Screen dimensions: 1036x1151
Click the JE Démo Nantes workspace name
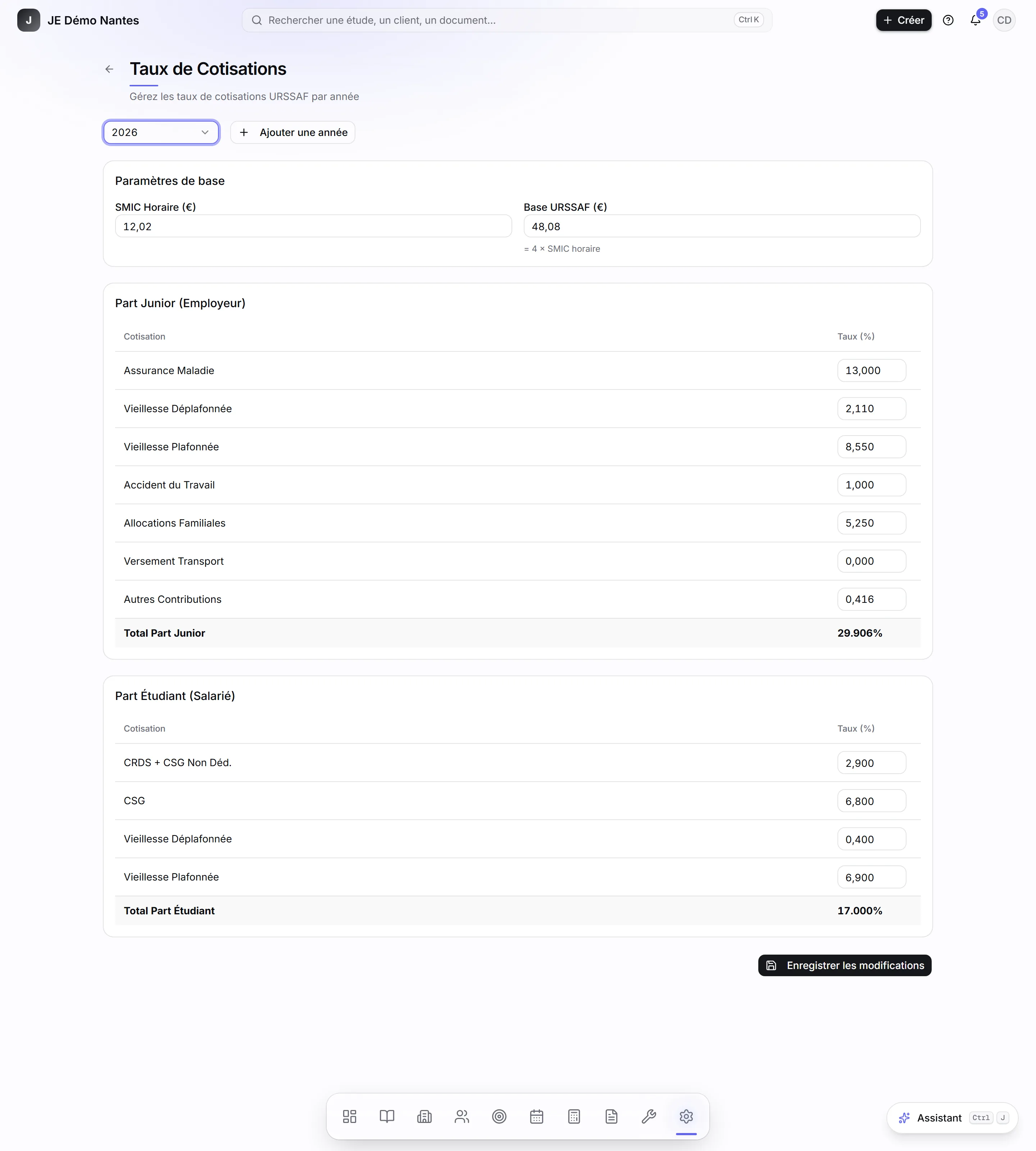point(94,21)
